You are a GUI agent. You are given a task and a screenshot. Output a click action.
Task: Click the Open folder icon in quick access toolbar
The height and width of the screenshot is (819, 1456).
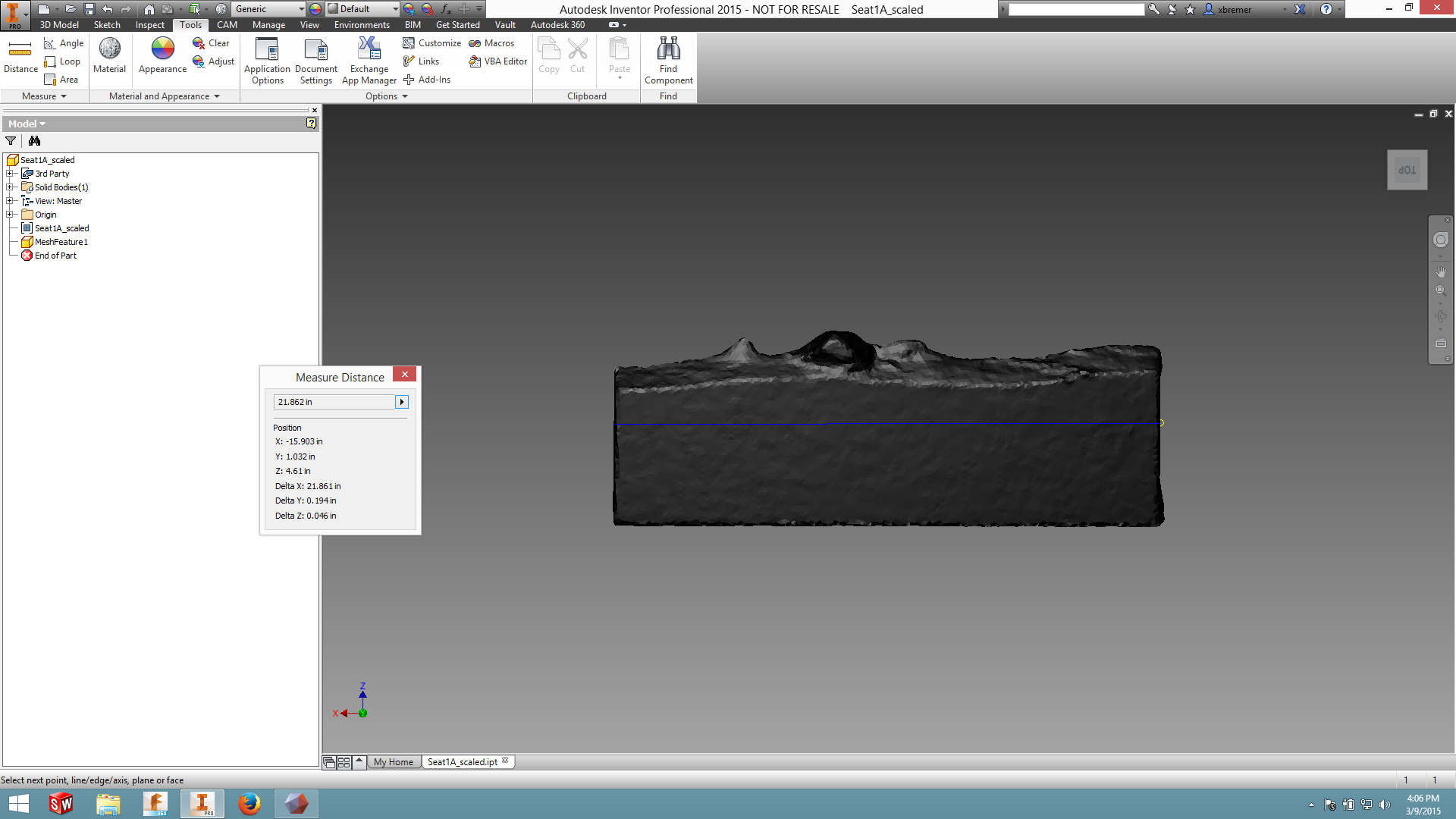tap(71, 9)
